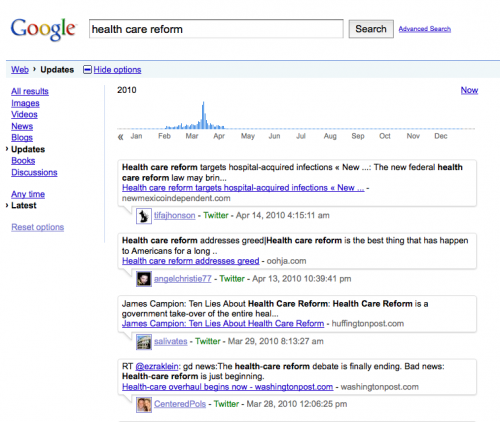Screen dimensions: 500x422
Task: Open Health-care overhaul begins now link
Action: (227, 387)
